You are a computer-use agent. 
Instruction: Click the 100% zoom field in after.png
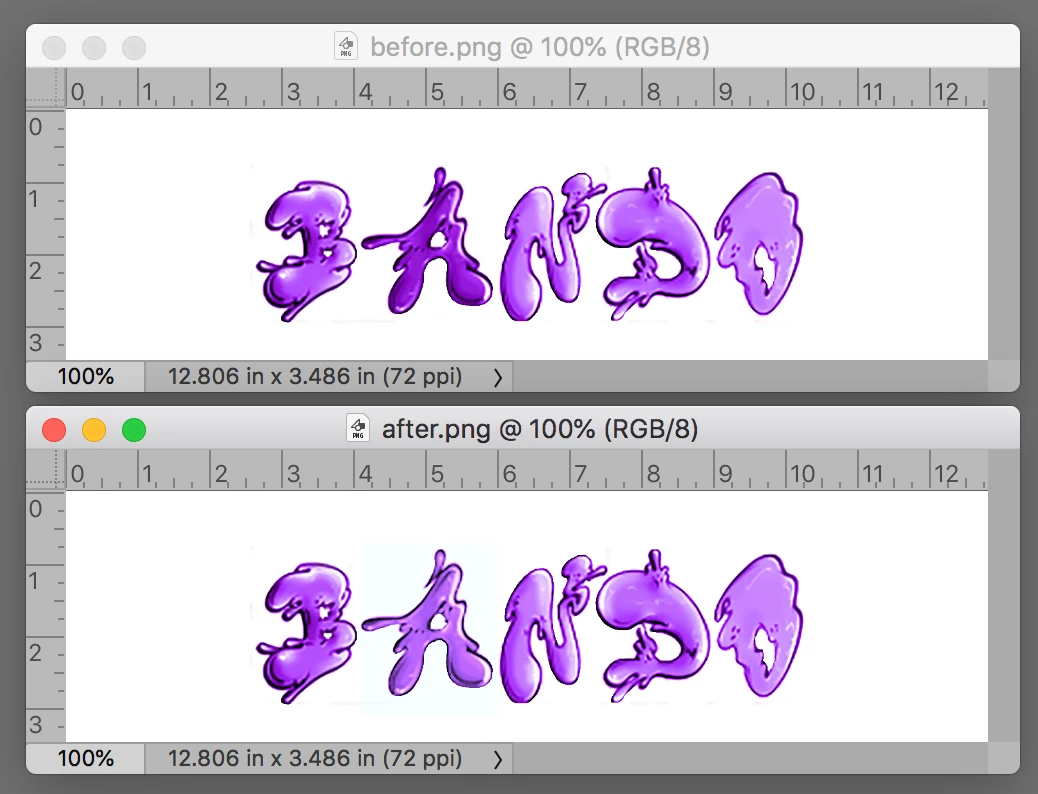click(x=85, y=758)
